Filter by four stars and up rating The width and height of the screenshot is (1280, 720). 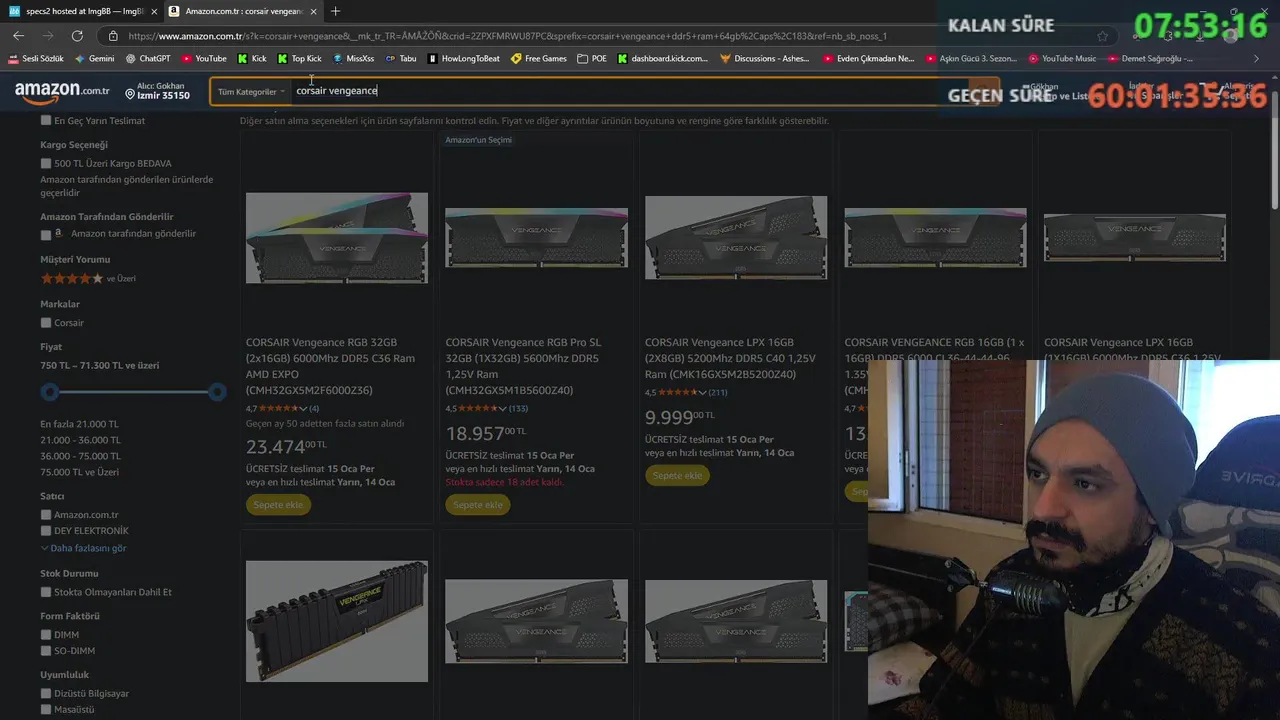coord(87,278)
